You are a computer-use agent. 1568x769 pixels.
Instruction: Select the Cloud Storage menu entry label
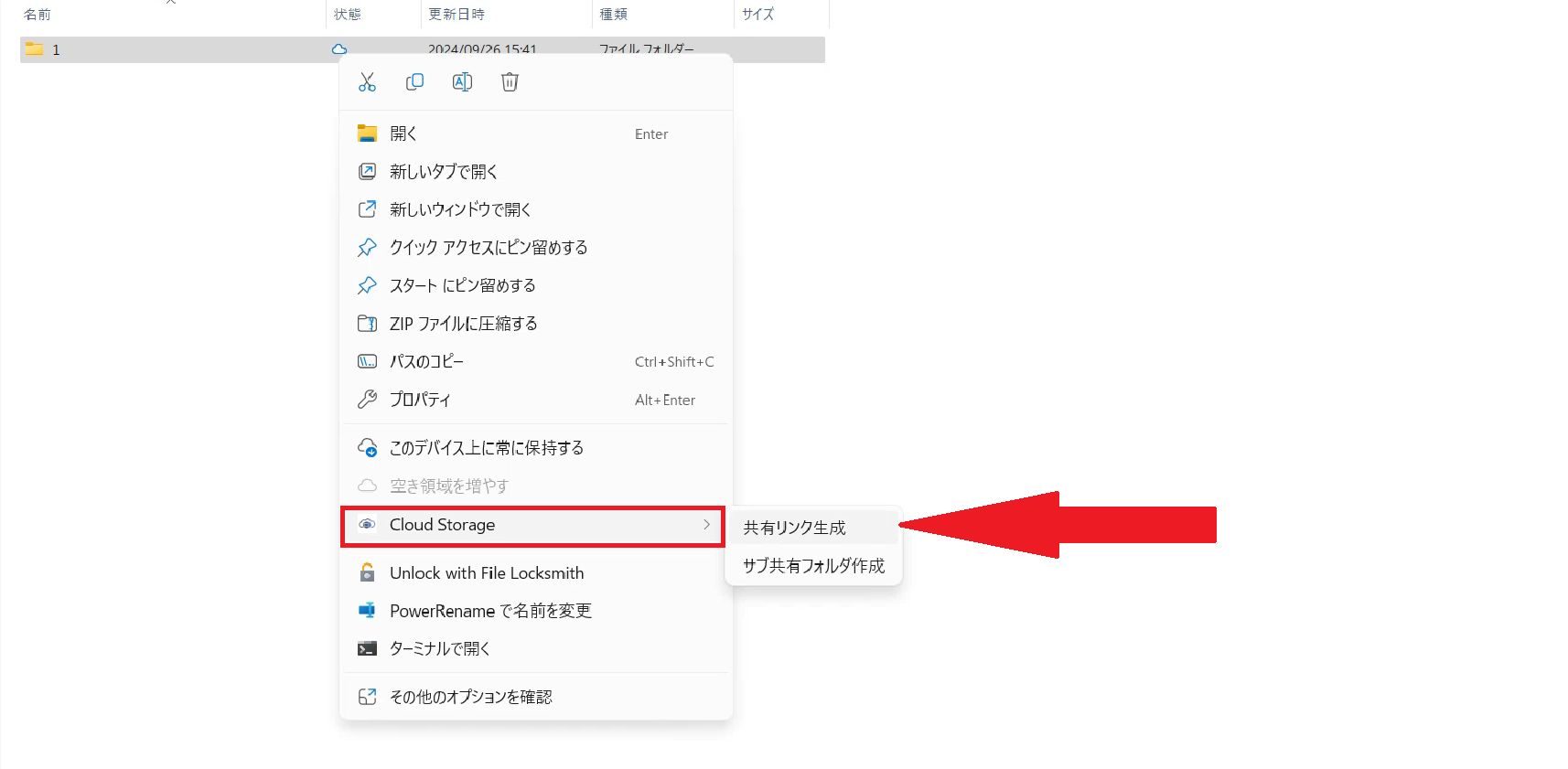[442, 525]
